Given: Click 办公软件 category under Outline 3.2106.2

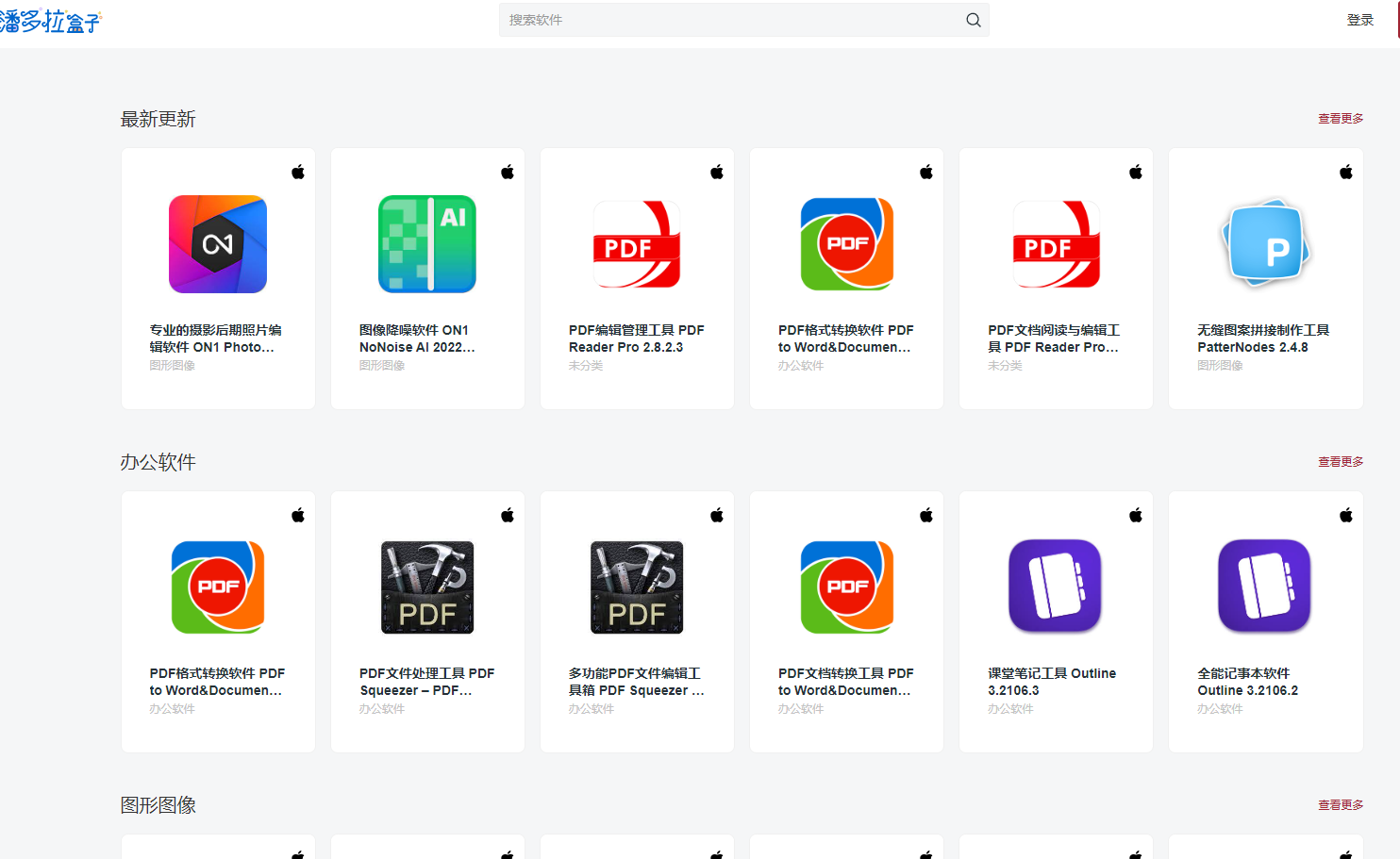Looking at the screenshot, I should (x=1220, y=709).
